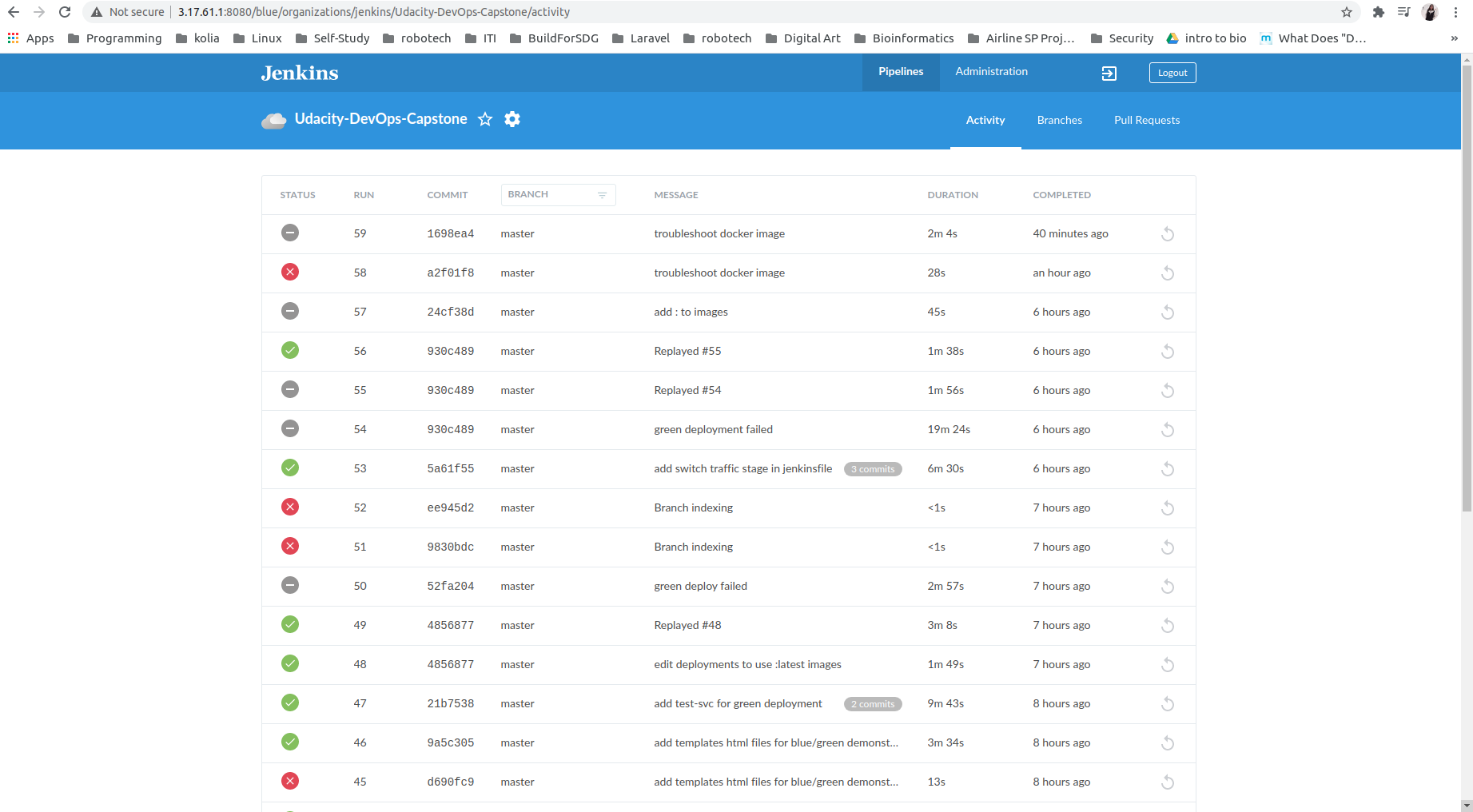Open browser extensions puzzle icon
The image size is (1473, 812).
(1378, 12)
